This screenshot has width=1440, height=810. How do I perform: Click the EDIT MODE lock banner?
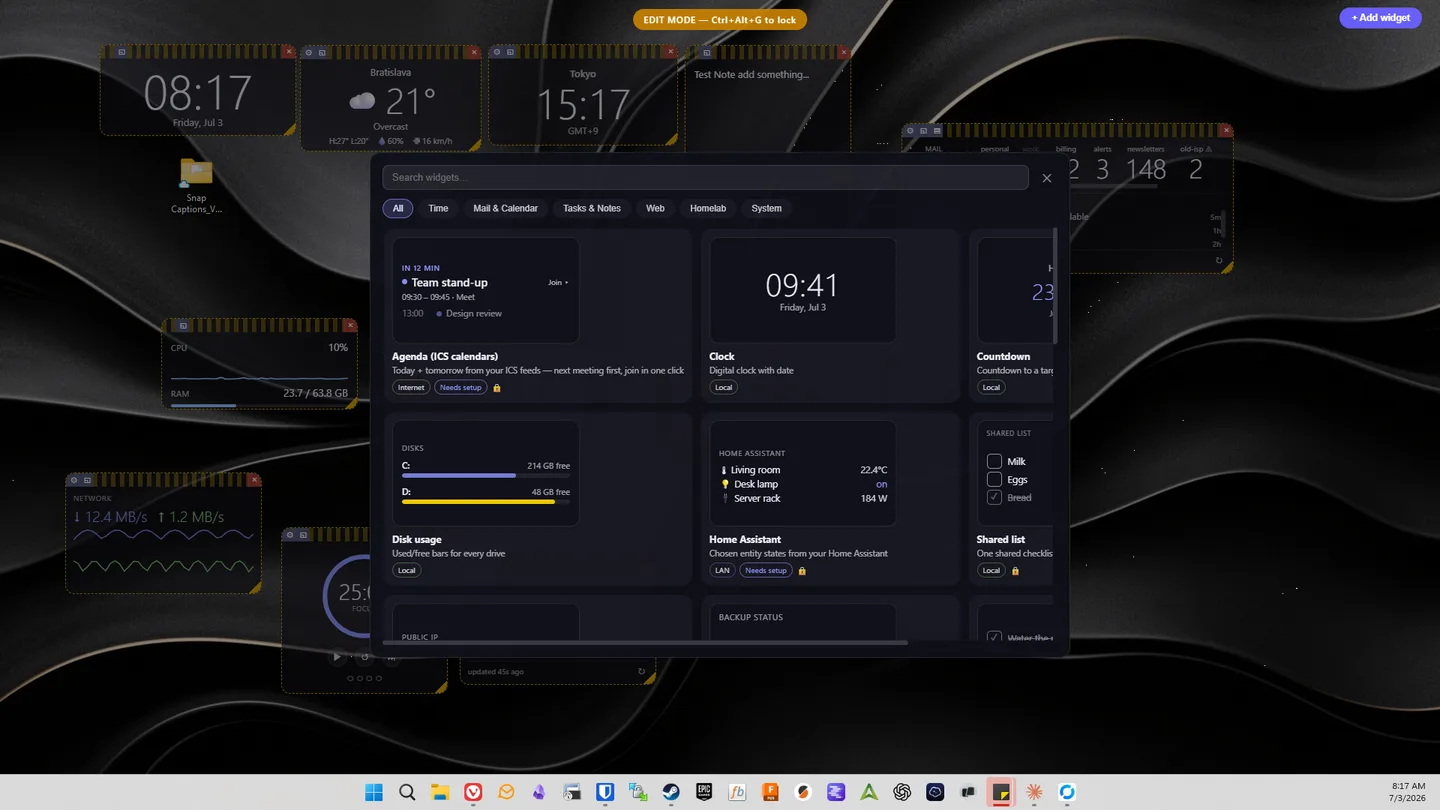[720, 20]
